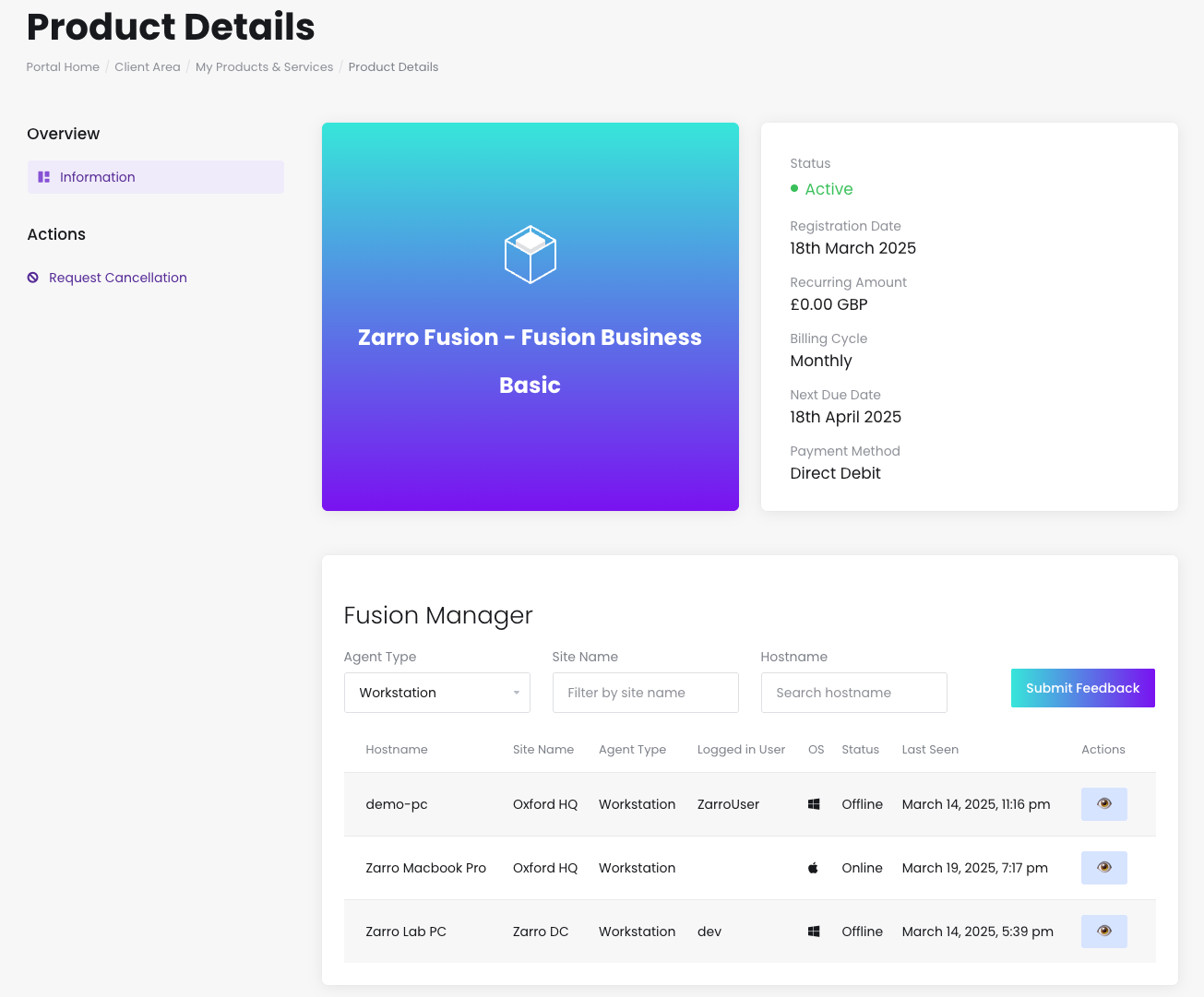Click the Online status cell
1204x997 pixels.
863,868
